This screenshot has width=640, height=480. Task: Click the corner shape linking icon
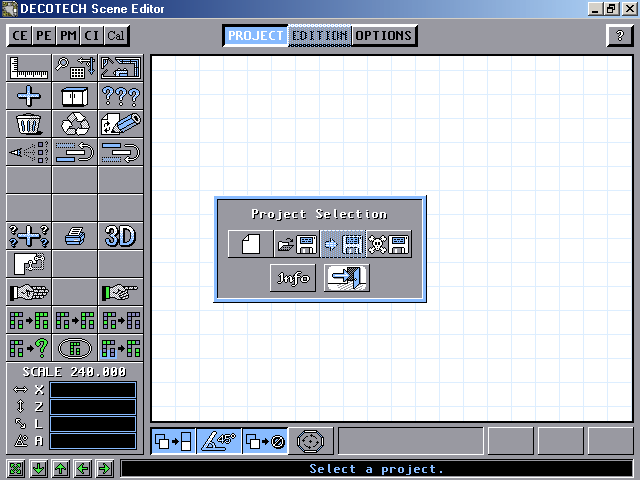29,264
